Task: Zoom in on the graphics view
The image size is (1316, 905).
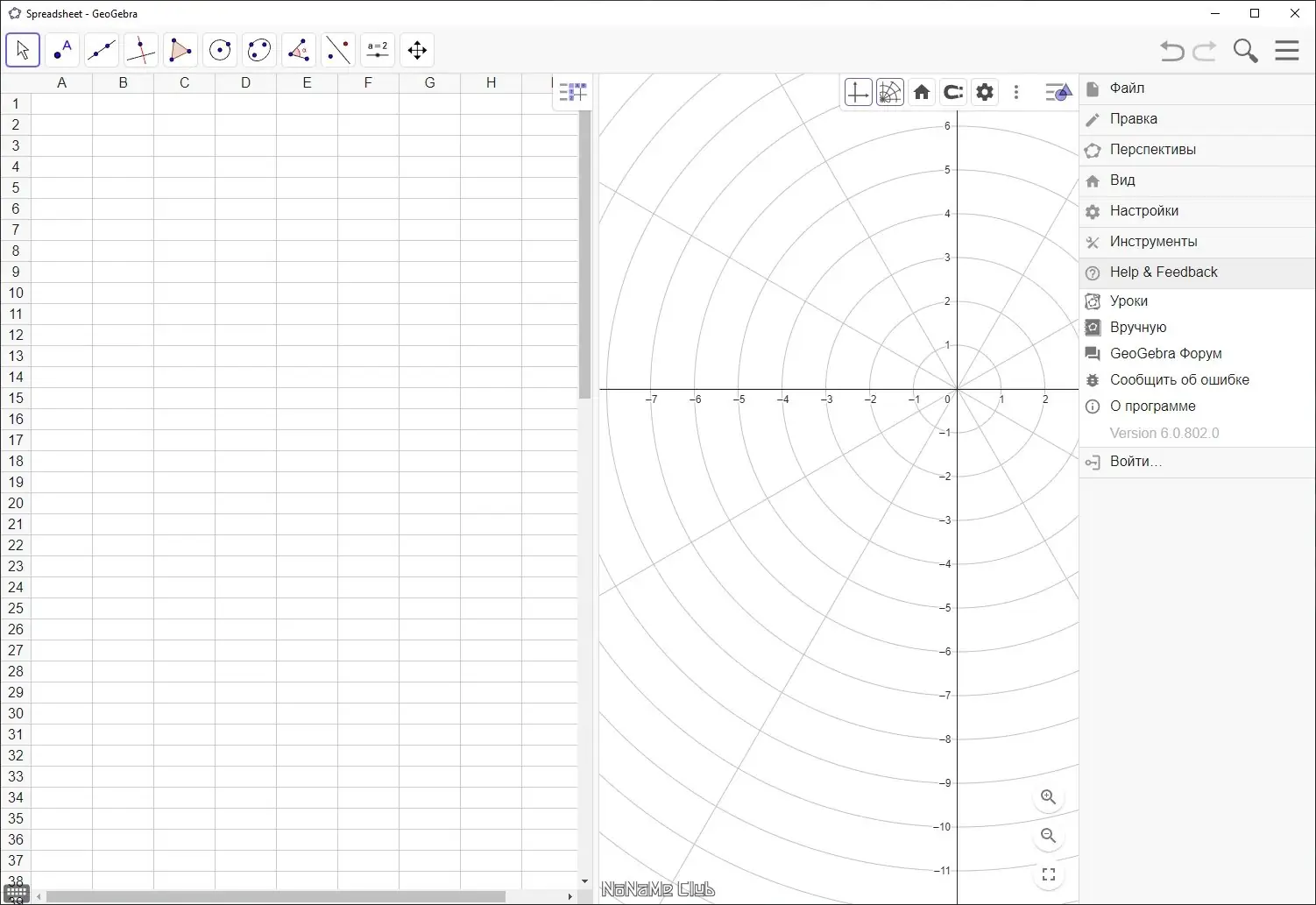Action: [x=1048, y=797]
